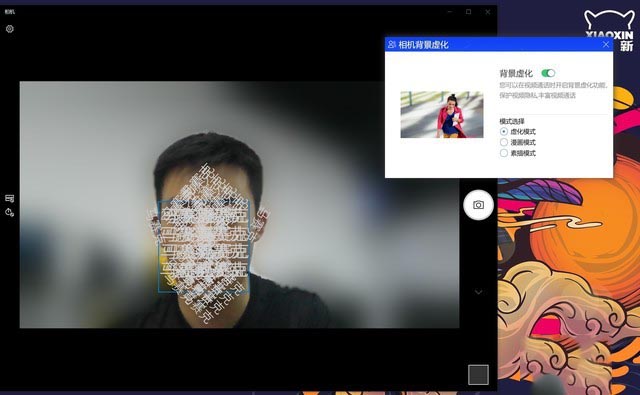Viewport: 640px width, 395px height.
Task: Click the 模式选择 label text
Action: pos(512,121)
